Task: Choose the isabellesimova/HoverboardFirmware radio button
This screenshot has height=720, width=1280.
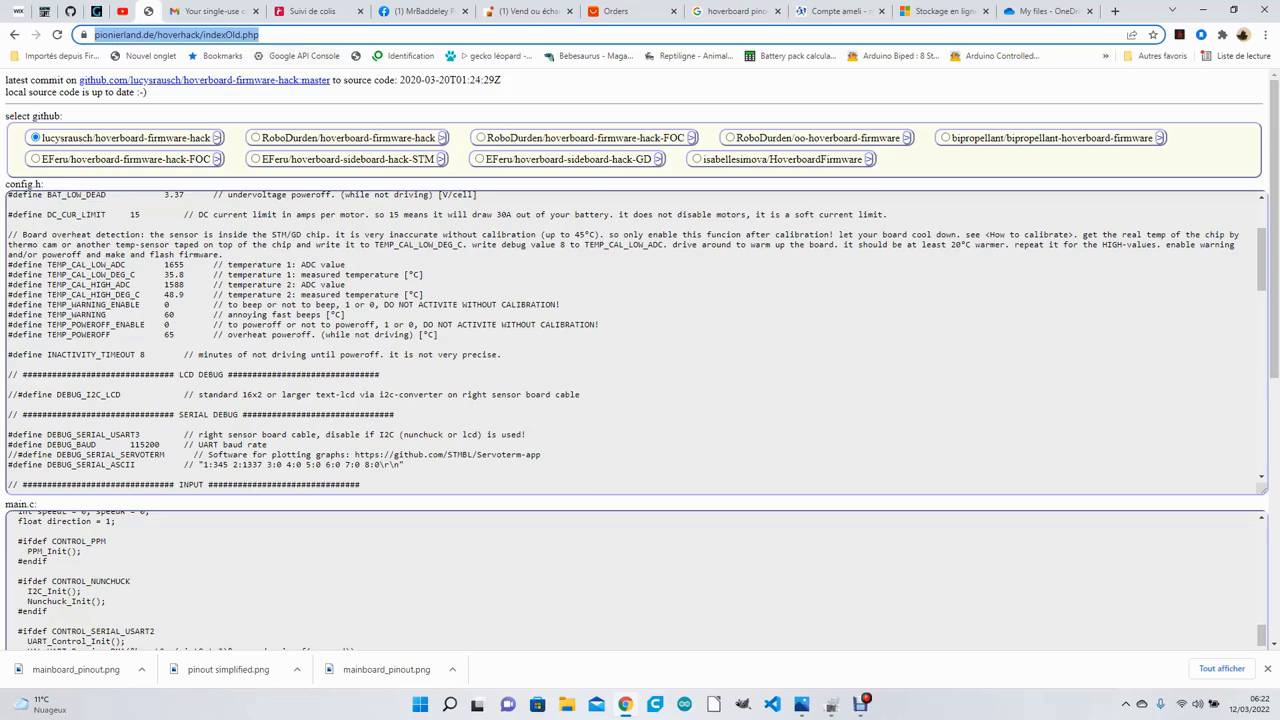Action: [696, 159]
